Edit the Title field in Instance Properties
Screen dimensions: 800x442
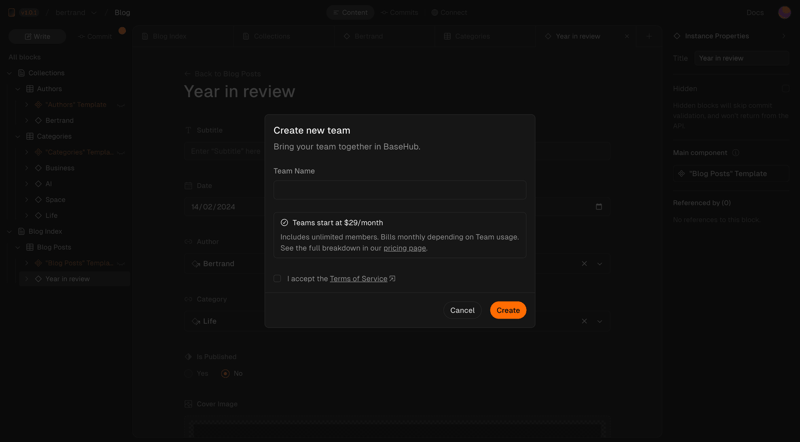click(x=742, y=58)
